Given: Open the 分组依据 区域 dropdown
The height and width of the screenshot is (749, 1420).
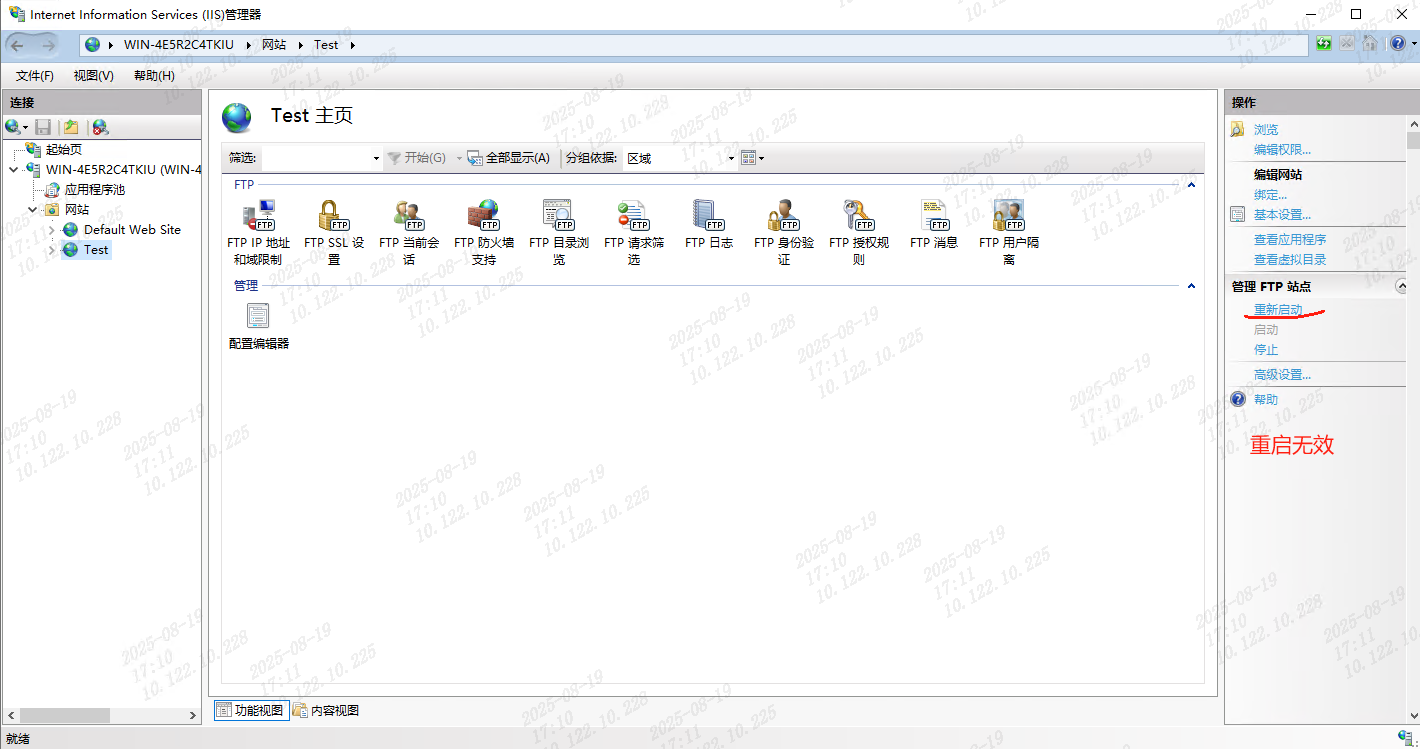Looking at the screenshot, I should coord(731,158).
